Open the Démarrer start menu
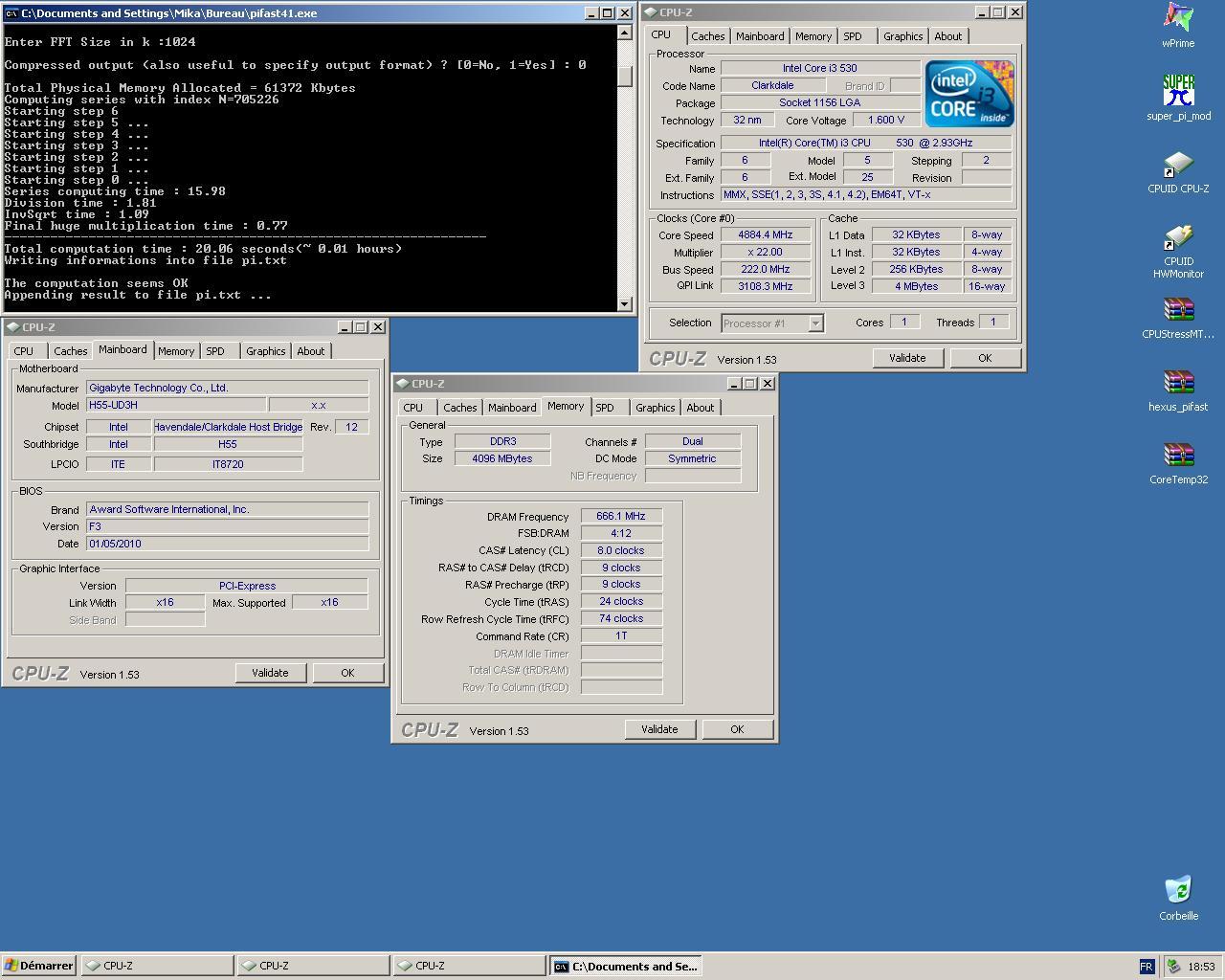This screenshot has width=1225, height=980. tap(38, 966)
